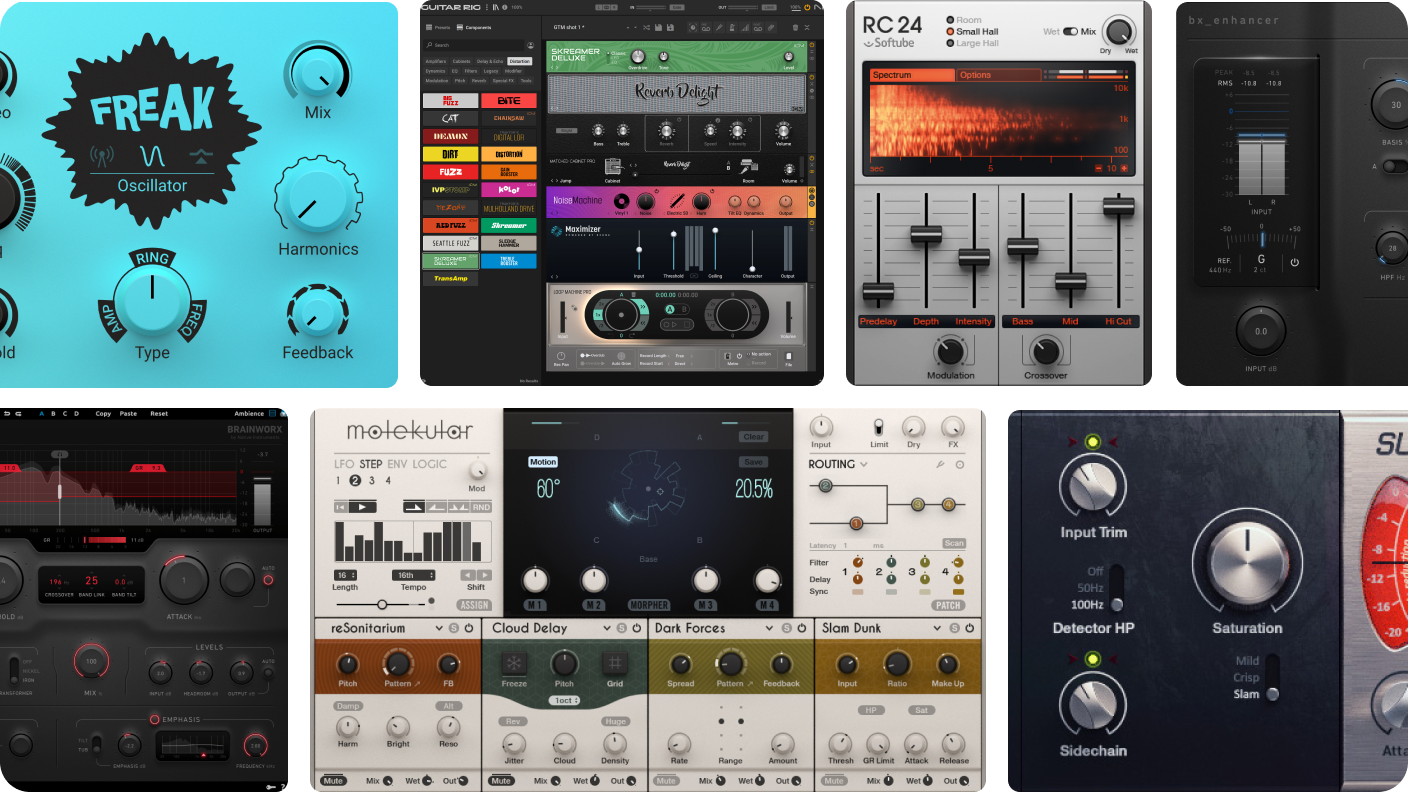
Task: Open the Cloud Delay effect dropdown arrow
Action: point(605,628)
